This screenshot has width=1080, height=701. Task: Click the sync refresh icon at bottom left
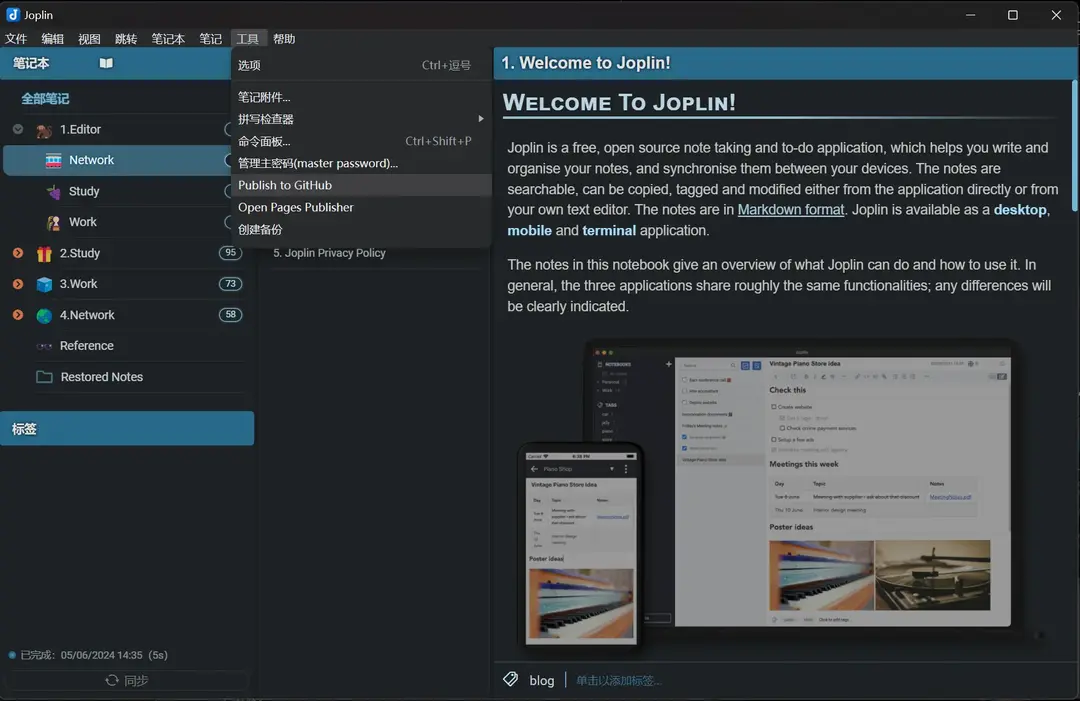tap(111, 680)
